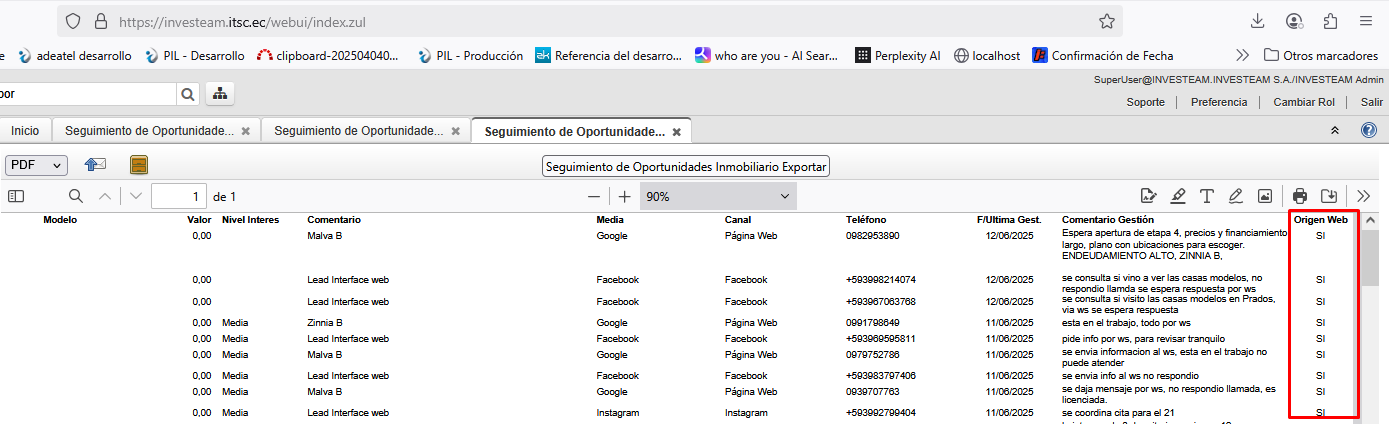Click the print icon in PDF toolbar
Screen dimensions: 1389x424
tap(1300, 196)
